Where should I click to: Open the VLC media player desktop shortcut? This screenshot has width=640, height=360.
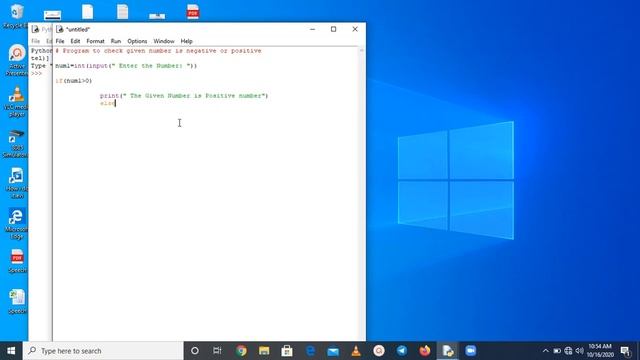tap(16, 101)
